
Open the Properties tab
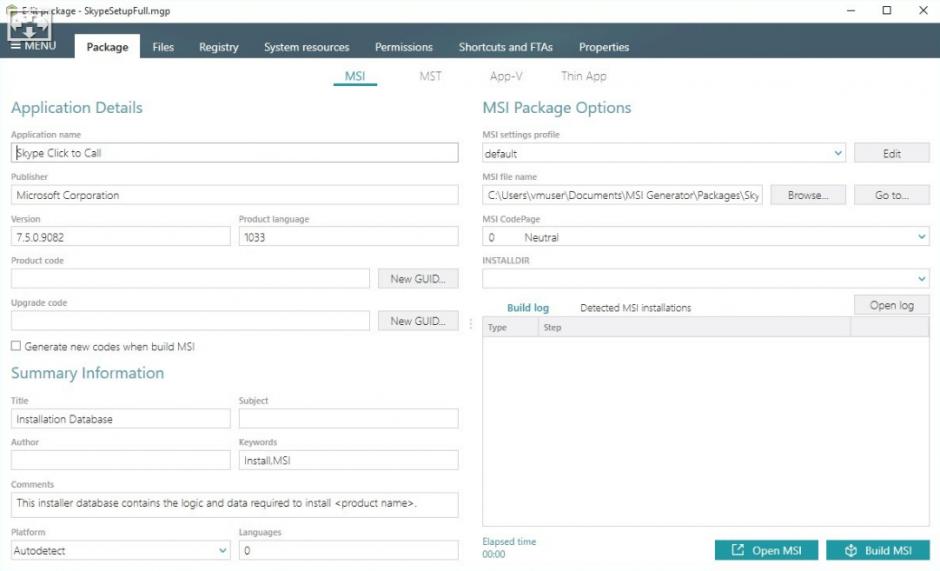[x=604, y=47]
